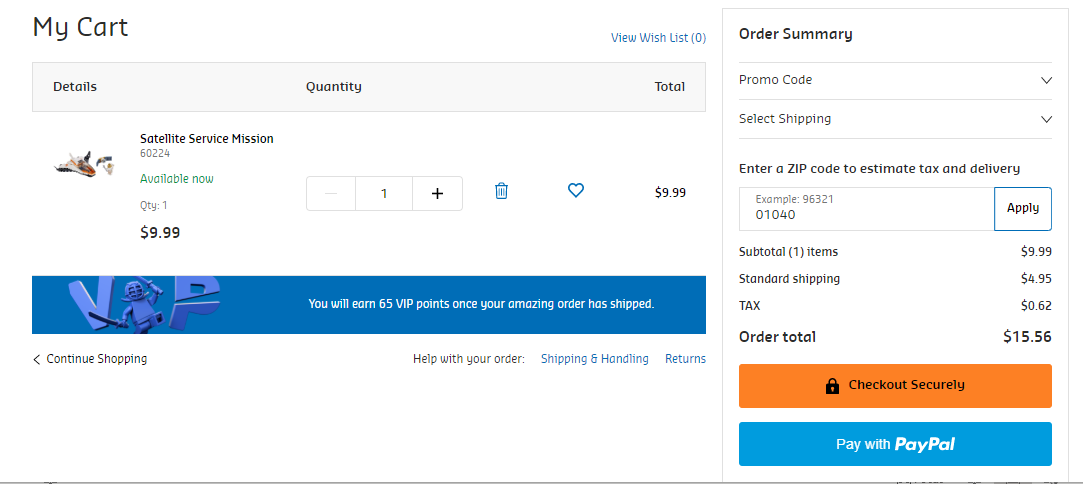Remove Satellite Service Mission using trash icon

pyautogui.click(x=501, y=191)
